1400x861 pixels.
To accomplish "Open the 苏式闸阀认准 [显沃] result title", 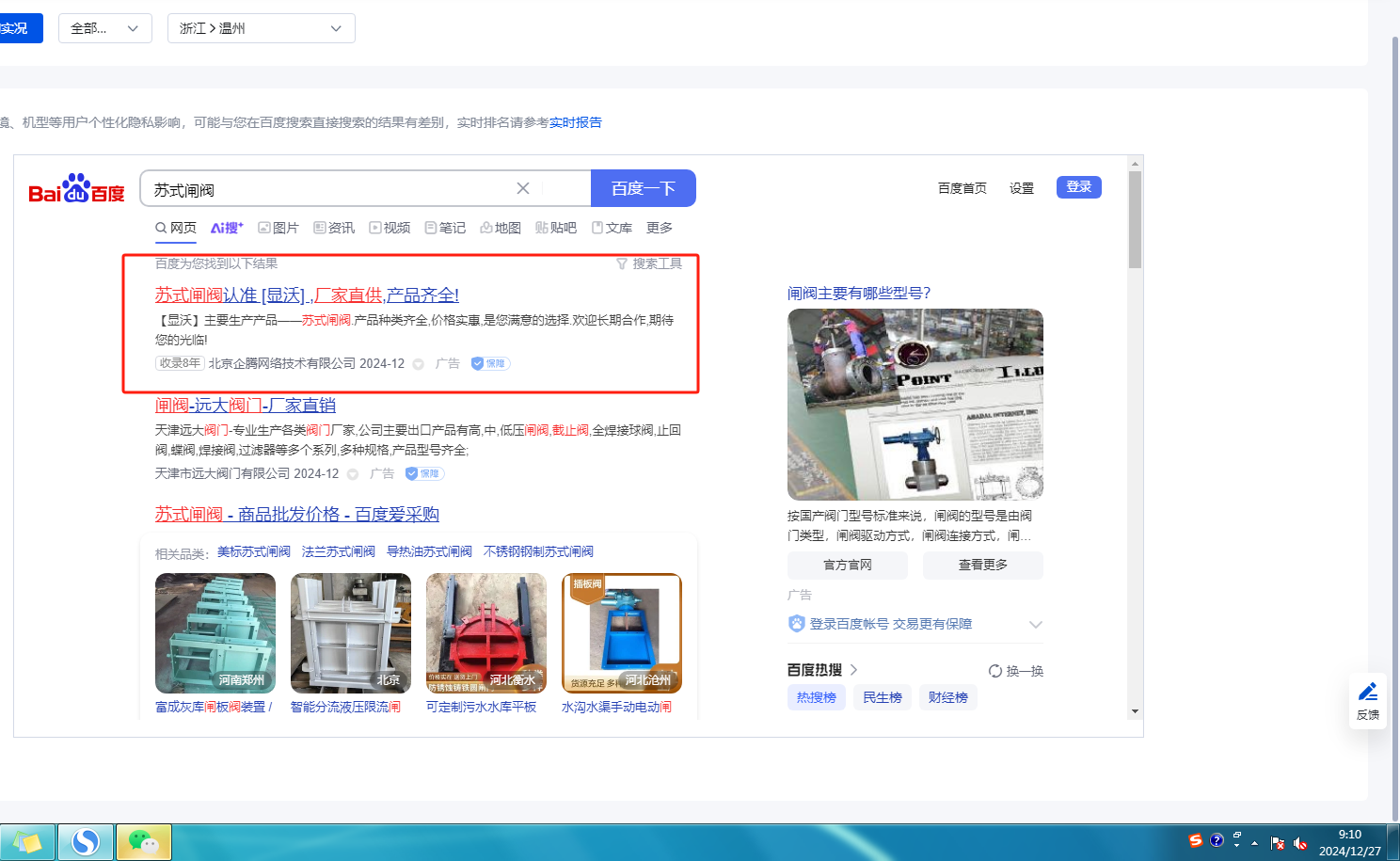I will pos(307,295).
